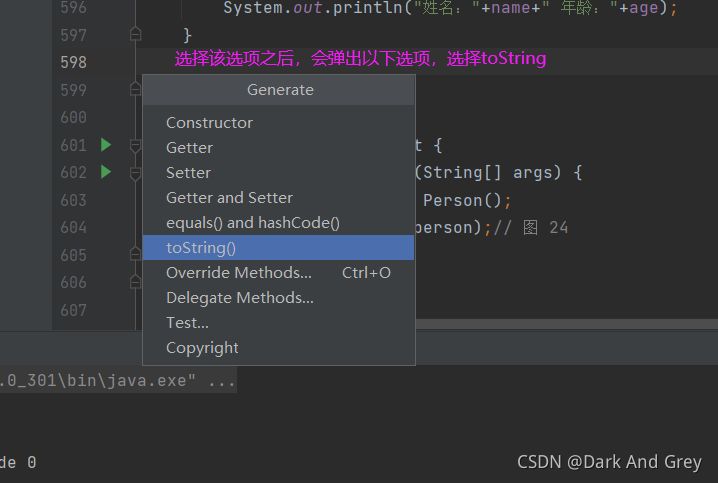
Task: Click line number 598 in gutter
Action: (73, 62)
